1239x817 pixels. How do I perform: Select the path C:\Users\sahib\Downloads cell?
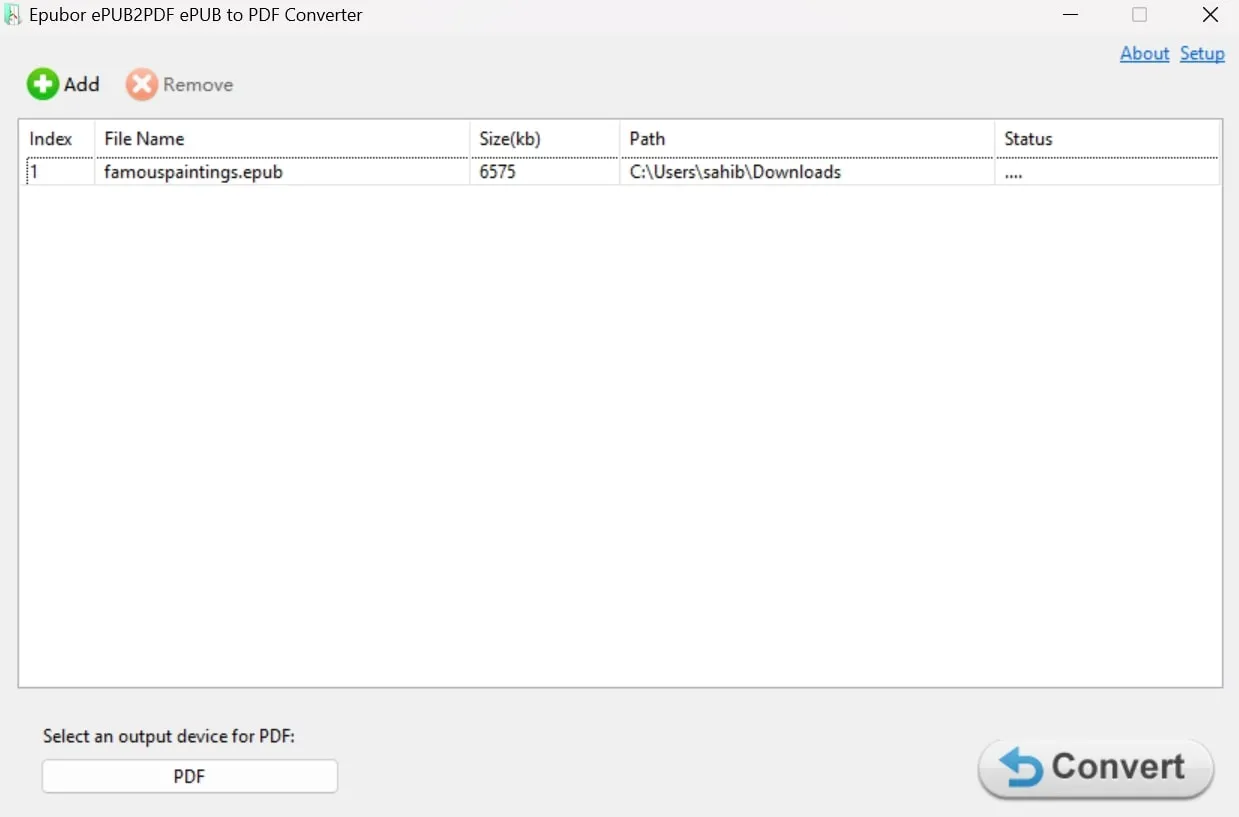[735, 171]
